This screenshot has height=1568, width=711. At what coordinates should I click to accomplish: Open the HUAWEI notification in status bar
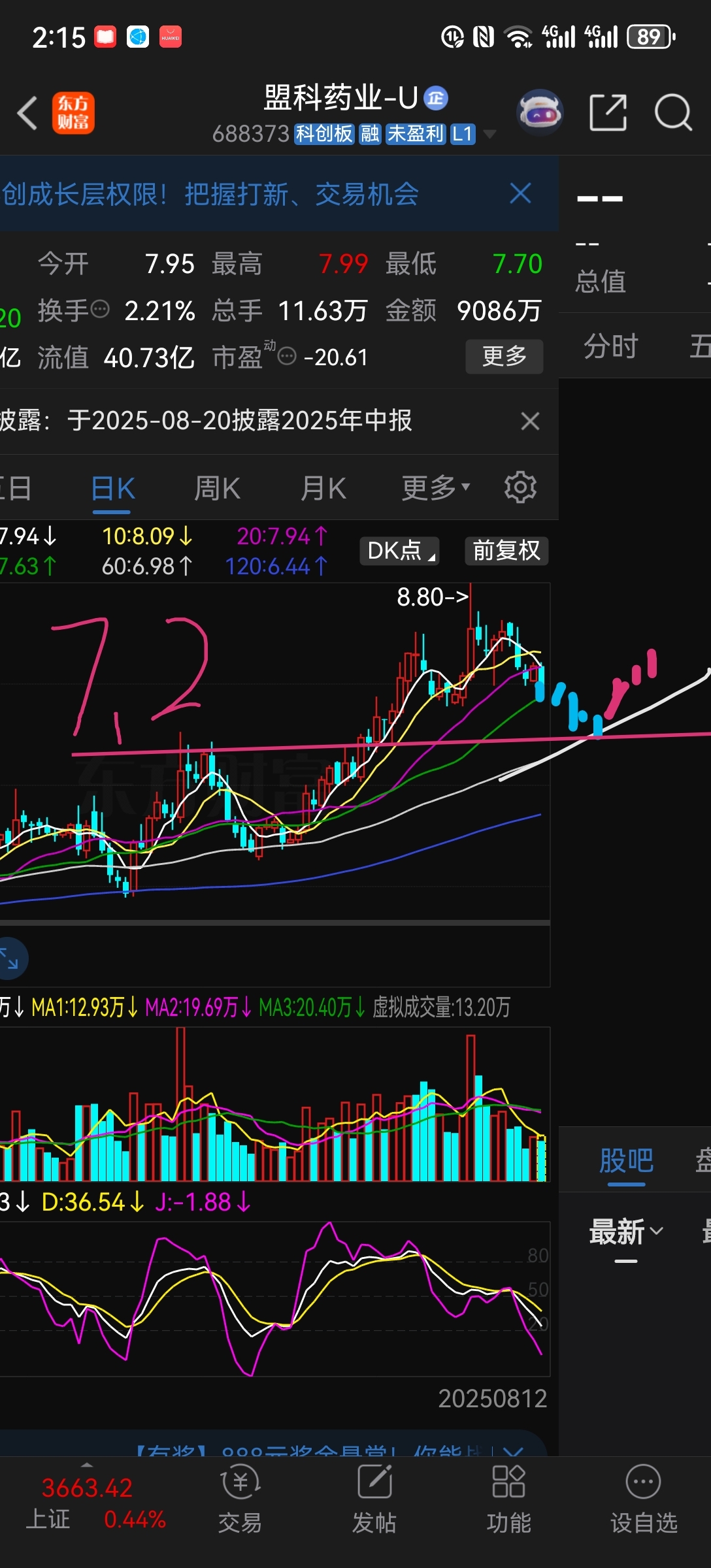171,37
